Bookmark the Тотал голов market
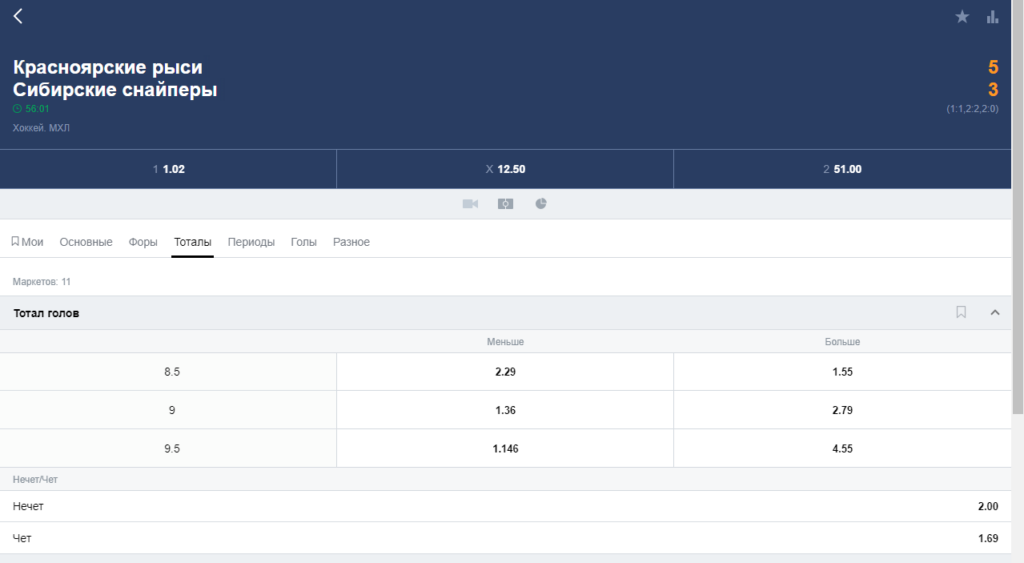 point(961,312)
